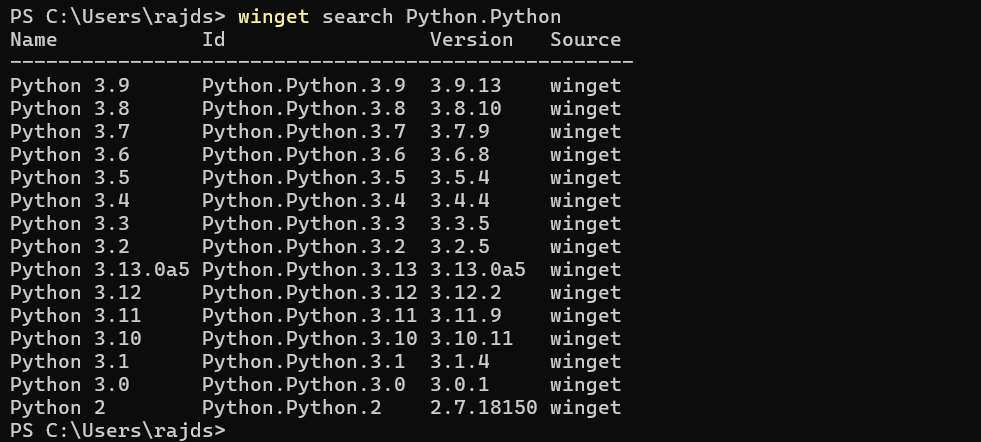Click version "3.10.11"
Screen dimensions: 981x442
[x=471, y=339]
